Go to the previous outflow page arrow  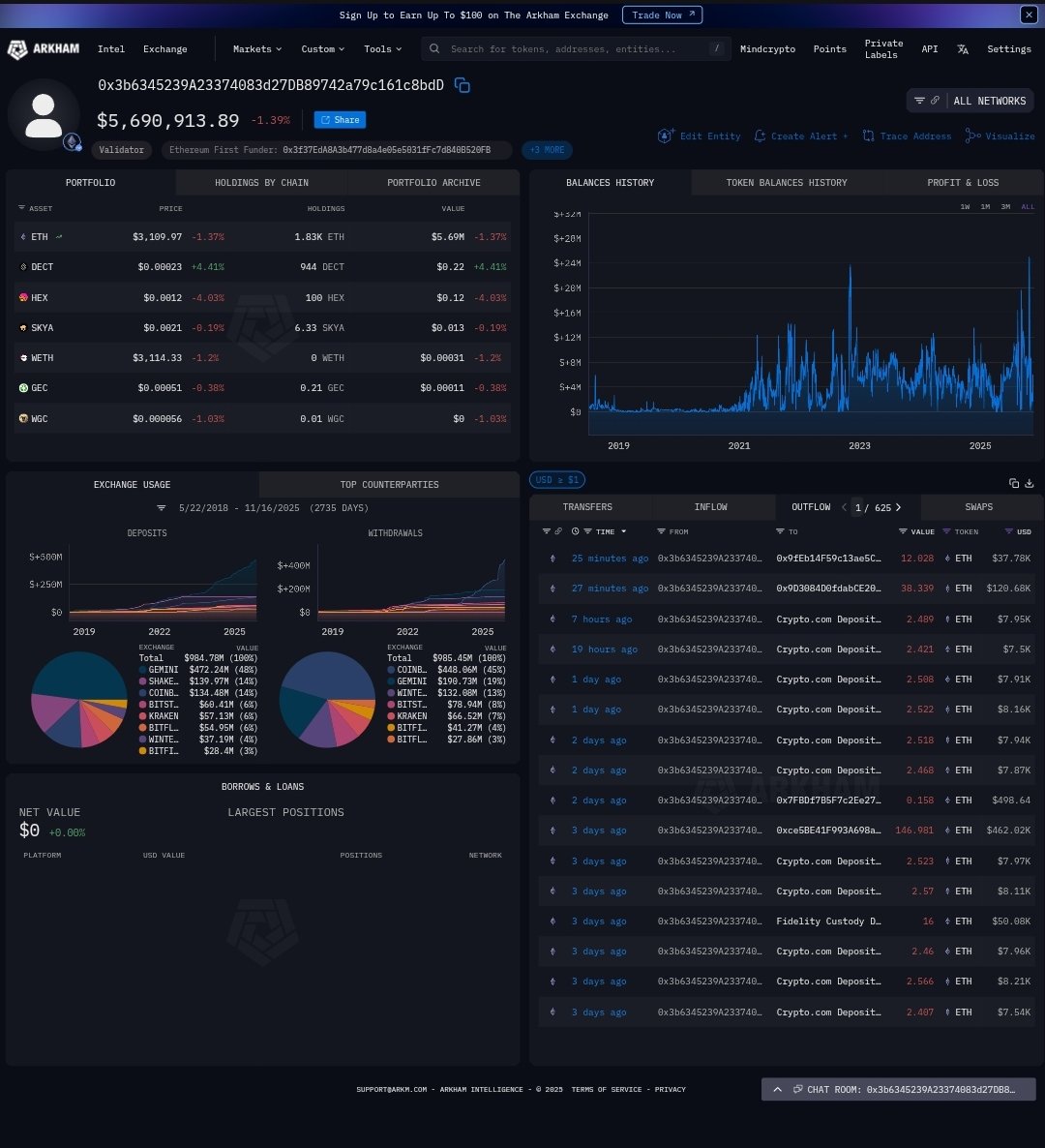844,506
